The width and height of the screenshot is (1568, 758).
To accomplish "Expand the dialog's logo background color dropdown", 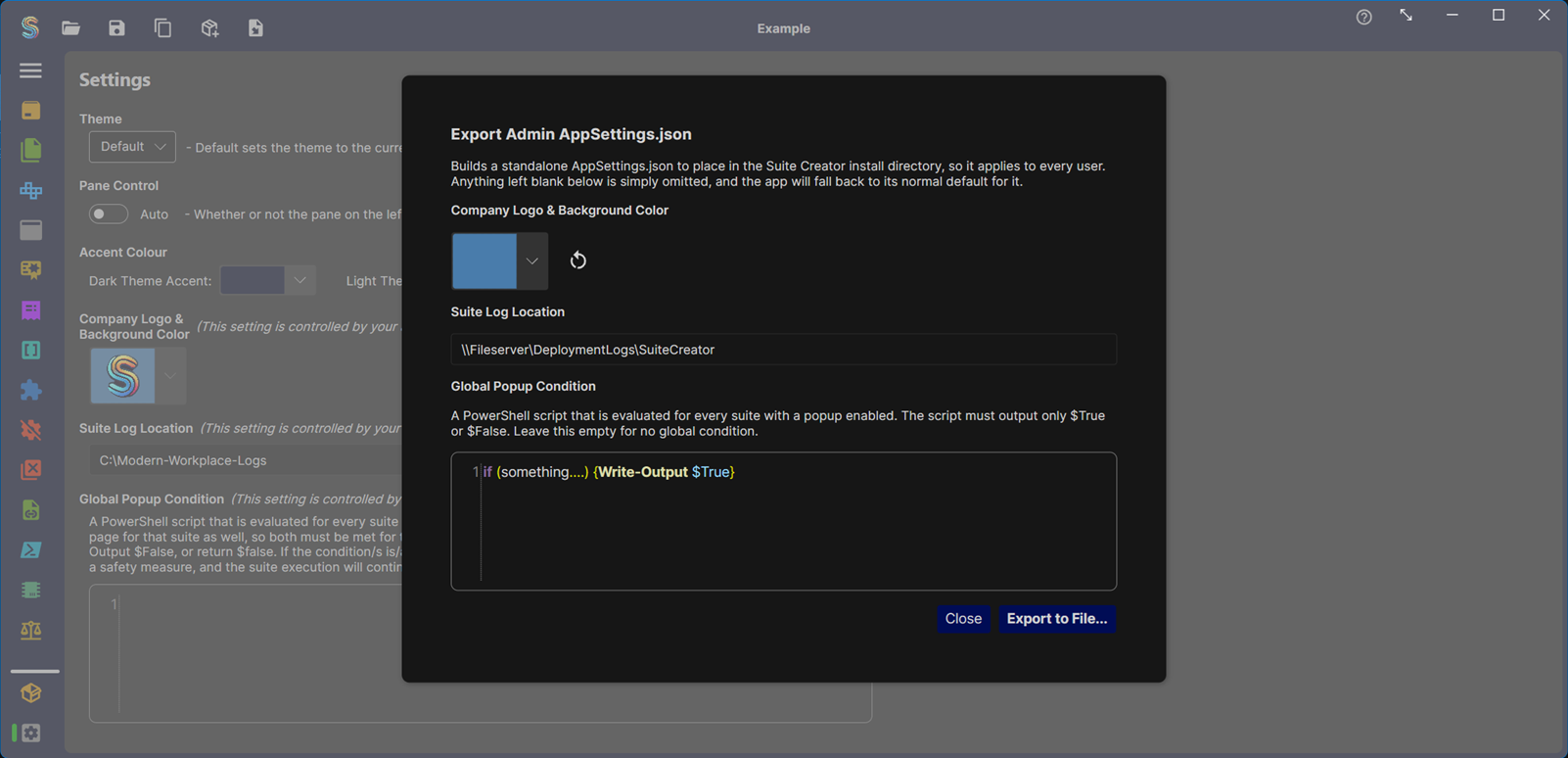I will coord(531,261).
